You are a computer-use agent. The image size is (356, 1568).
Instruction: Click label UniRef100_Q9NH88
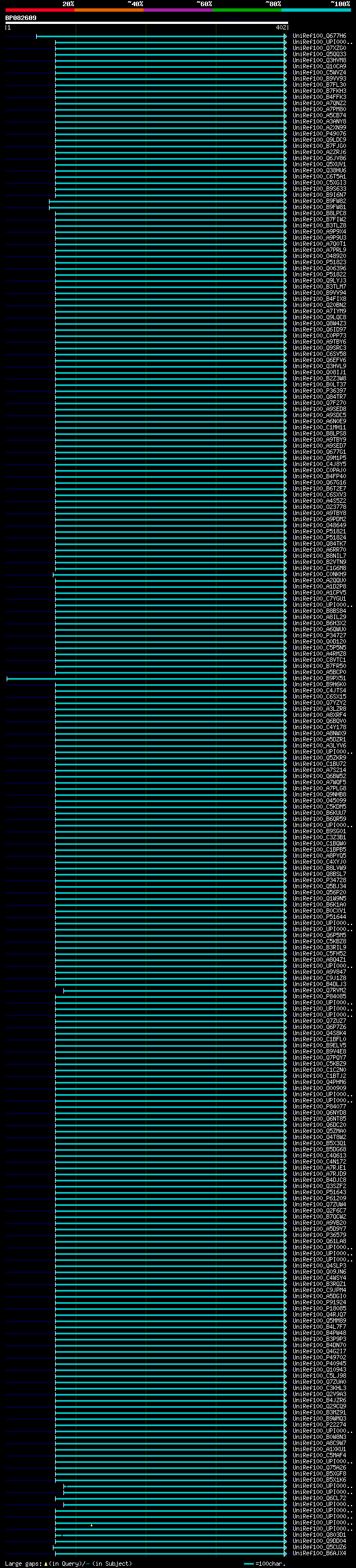point(319,794)
